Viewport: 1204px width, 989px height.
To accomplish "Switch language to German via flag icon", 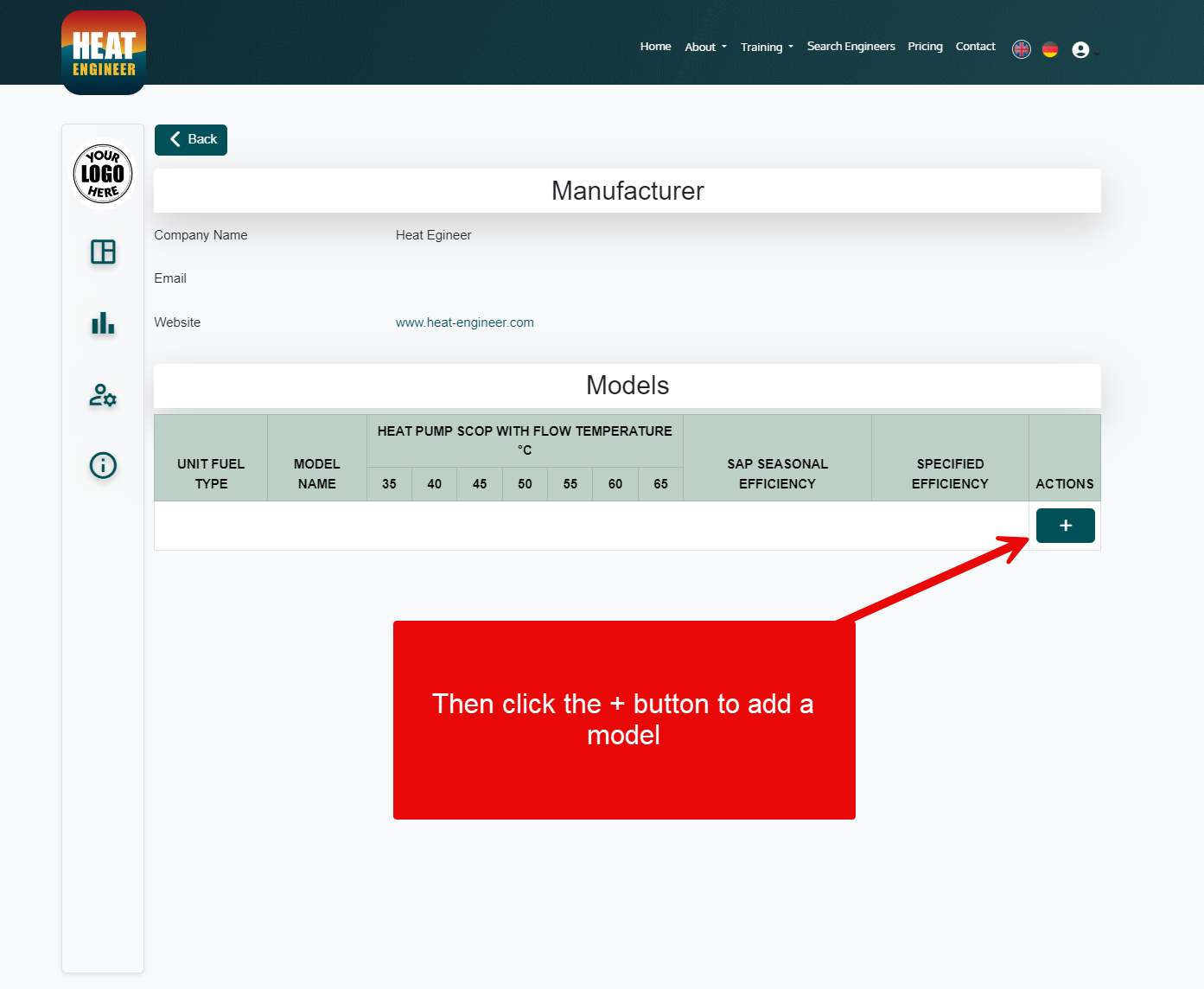I will point(1050,49).
